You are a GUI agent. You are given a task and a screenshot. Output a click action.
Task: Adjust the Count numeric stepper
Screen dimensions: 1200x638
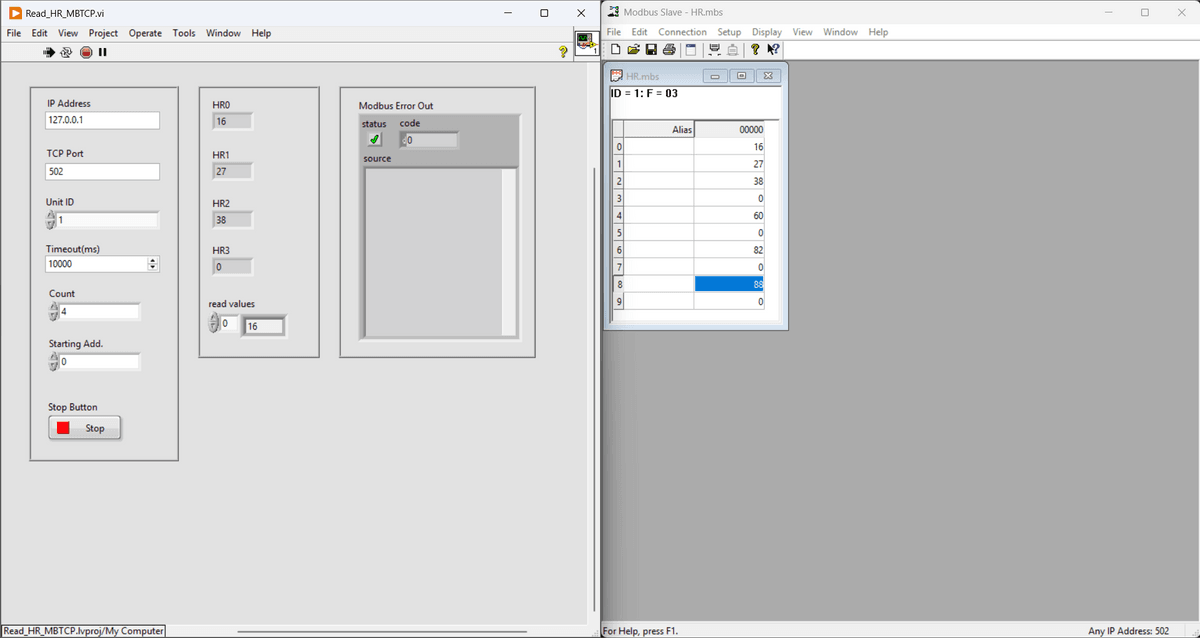click(54, 312)
